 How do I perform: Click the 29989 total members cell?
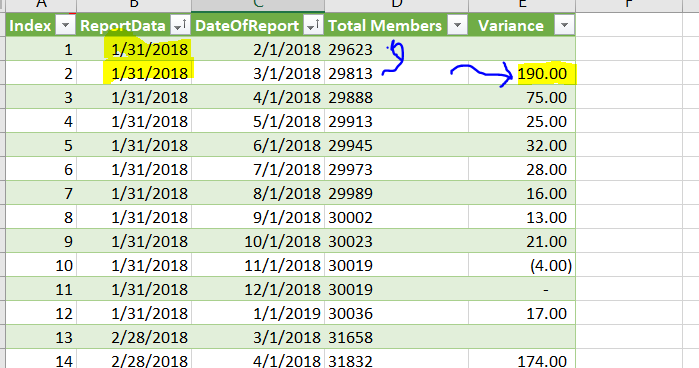coord(396,193)
